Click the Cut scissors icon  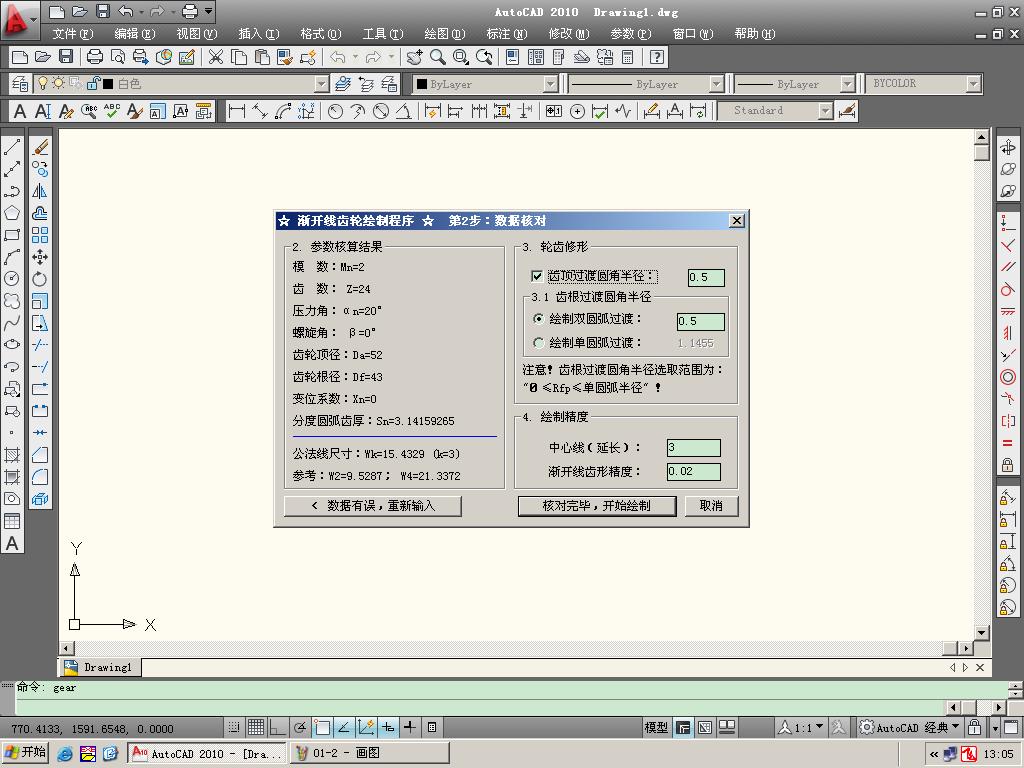[x=216, y=57]
